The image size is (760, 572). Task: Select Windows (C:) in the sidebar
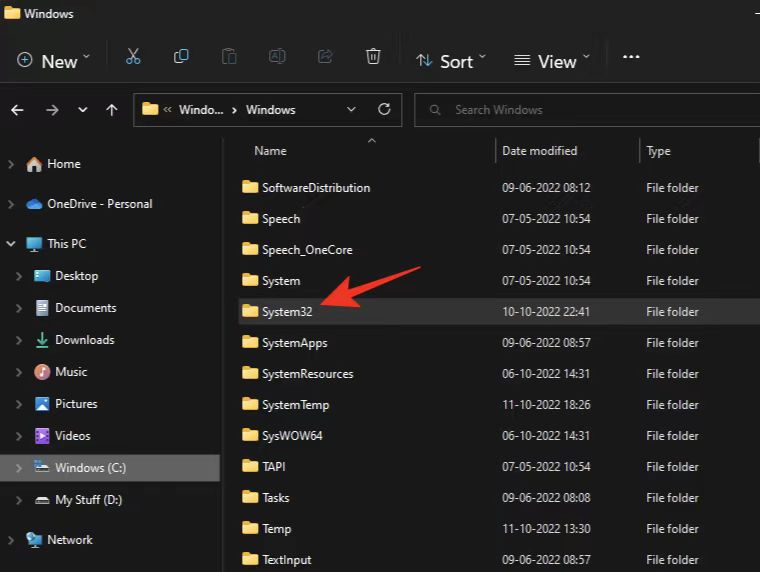point(110,468)
